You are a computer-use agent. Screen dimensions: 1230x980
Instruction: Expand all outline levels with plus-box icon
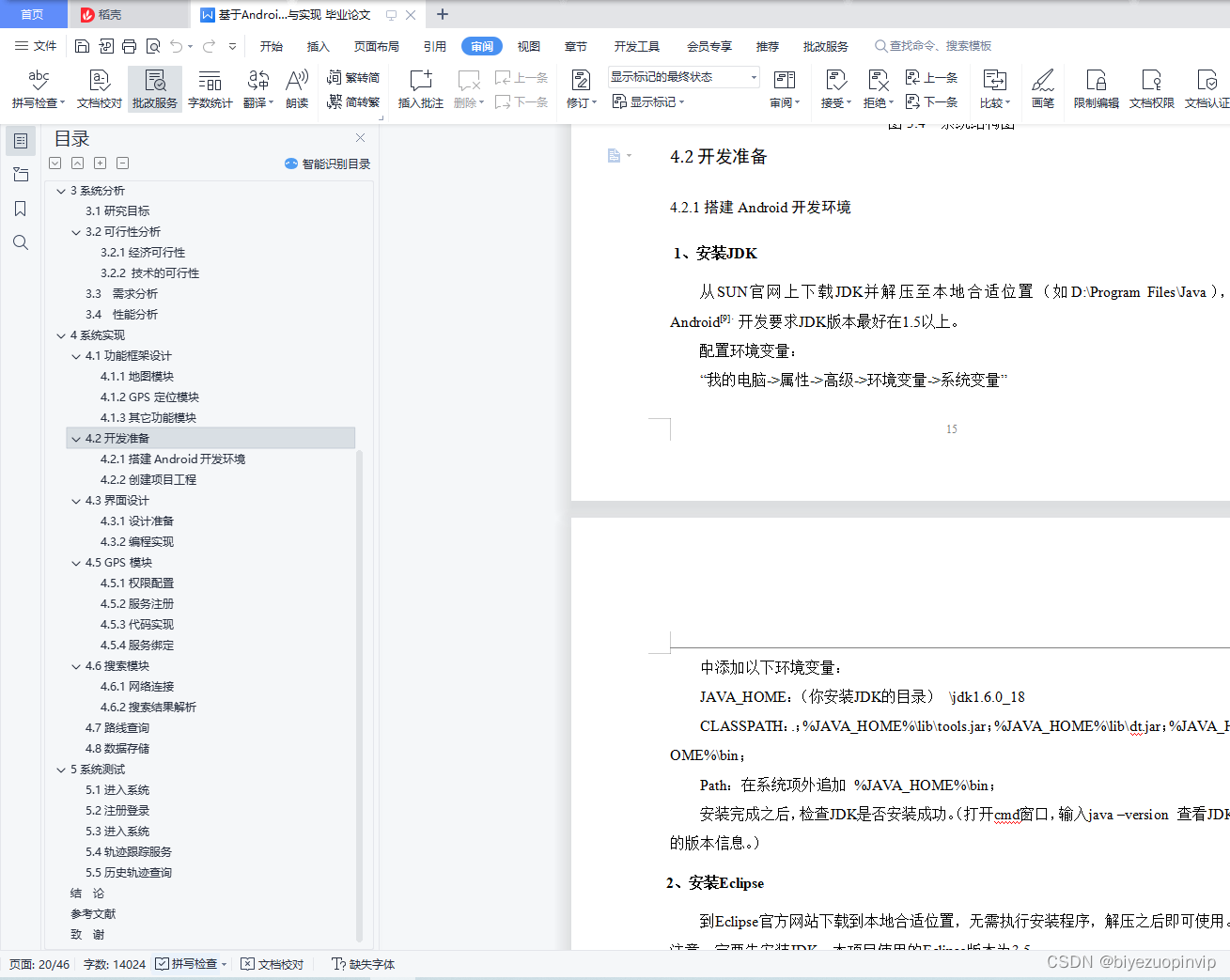click(x=100, y=163)
